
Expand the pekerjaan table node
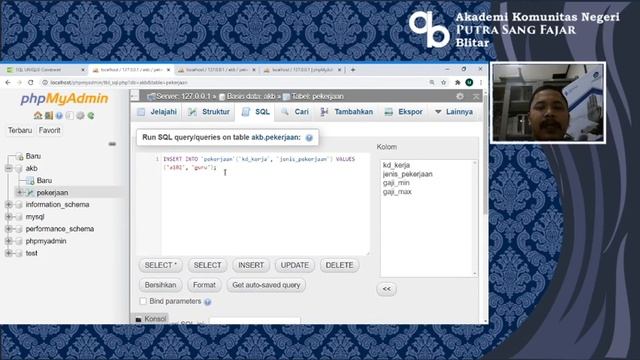[19, 192]
